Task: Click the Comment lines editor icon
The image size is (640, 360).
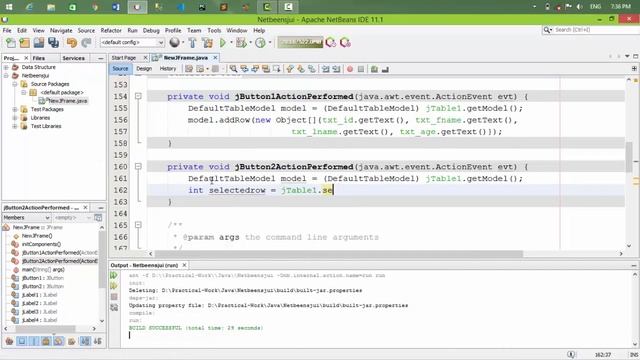Action: point(374,69)
